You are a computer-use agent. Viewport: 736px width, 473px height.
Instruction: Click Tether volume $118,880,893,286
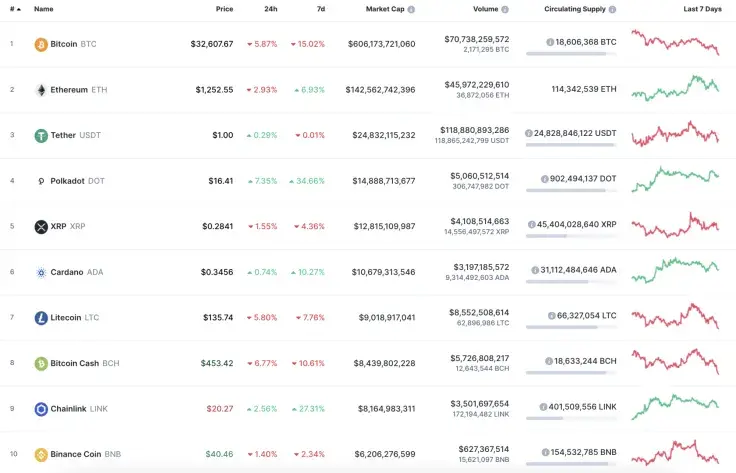coord(475,130)
